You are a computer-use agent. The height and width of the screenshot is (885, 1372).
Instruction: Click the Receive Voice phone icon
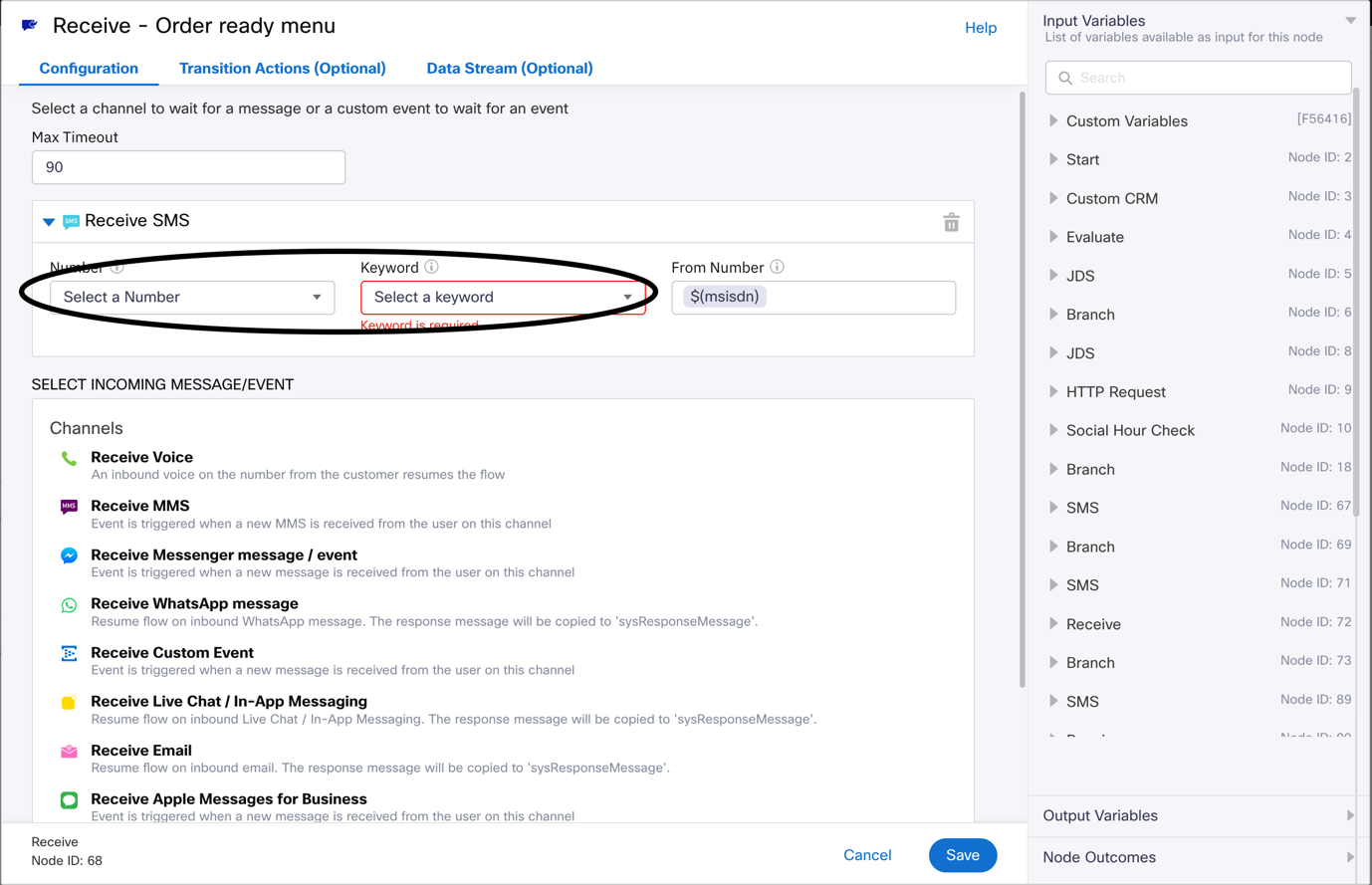[x=69, y=459]
